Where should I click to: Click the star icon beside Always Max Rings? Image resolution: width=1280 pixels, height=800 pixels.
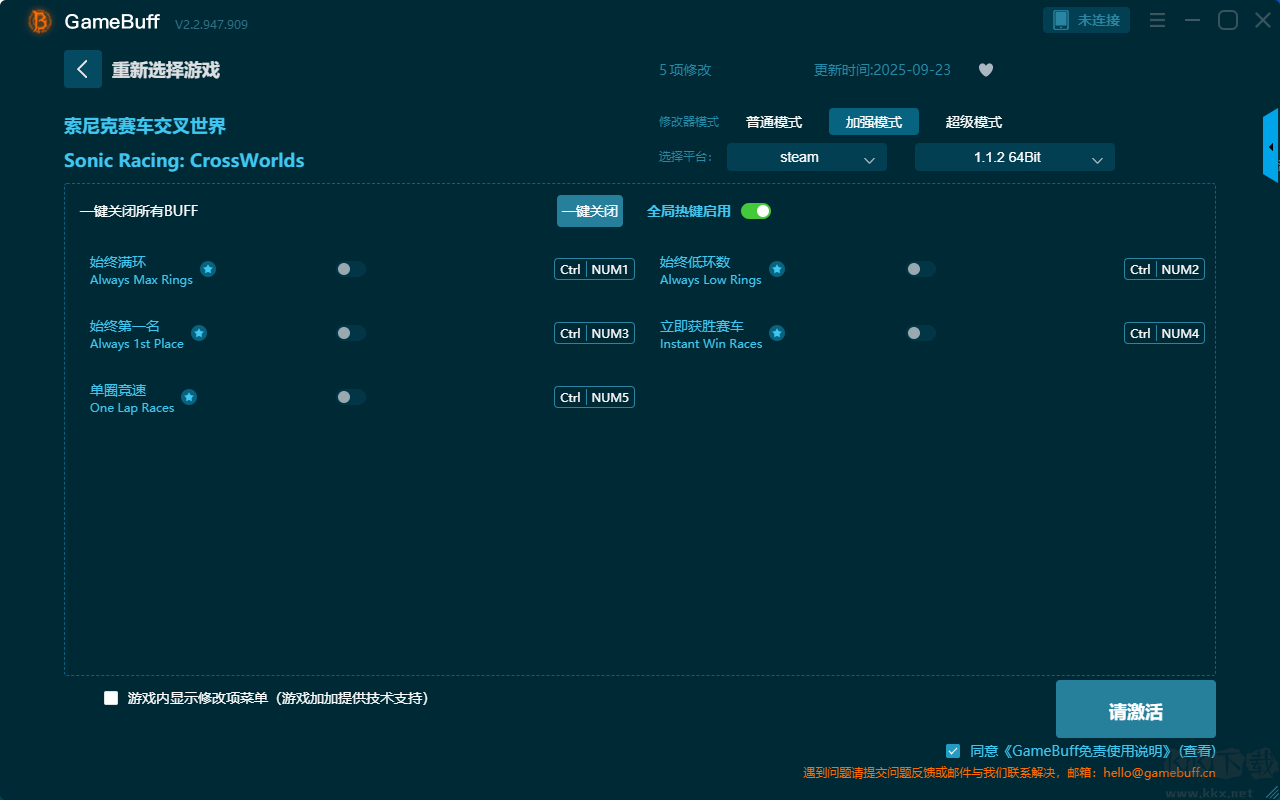(x=208, y=269)
